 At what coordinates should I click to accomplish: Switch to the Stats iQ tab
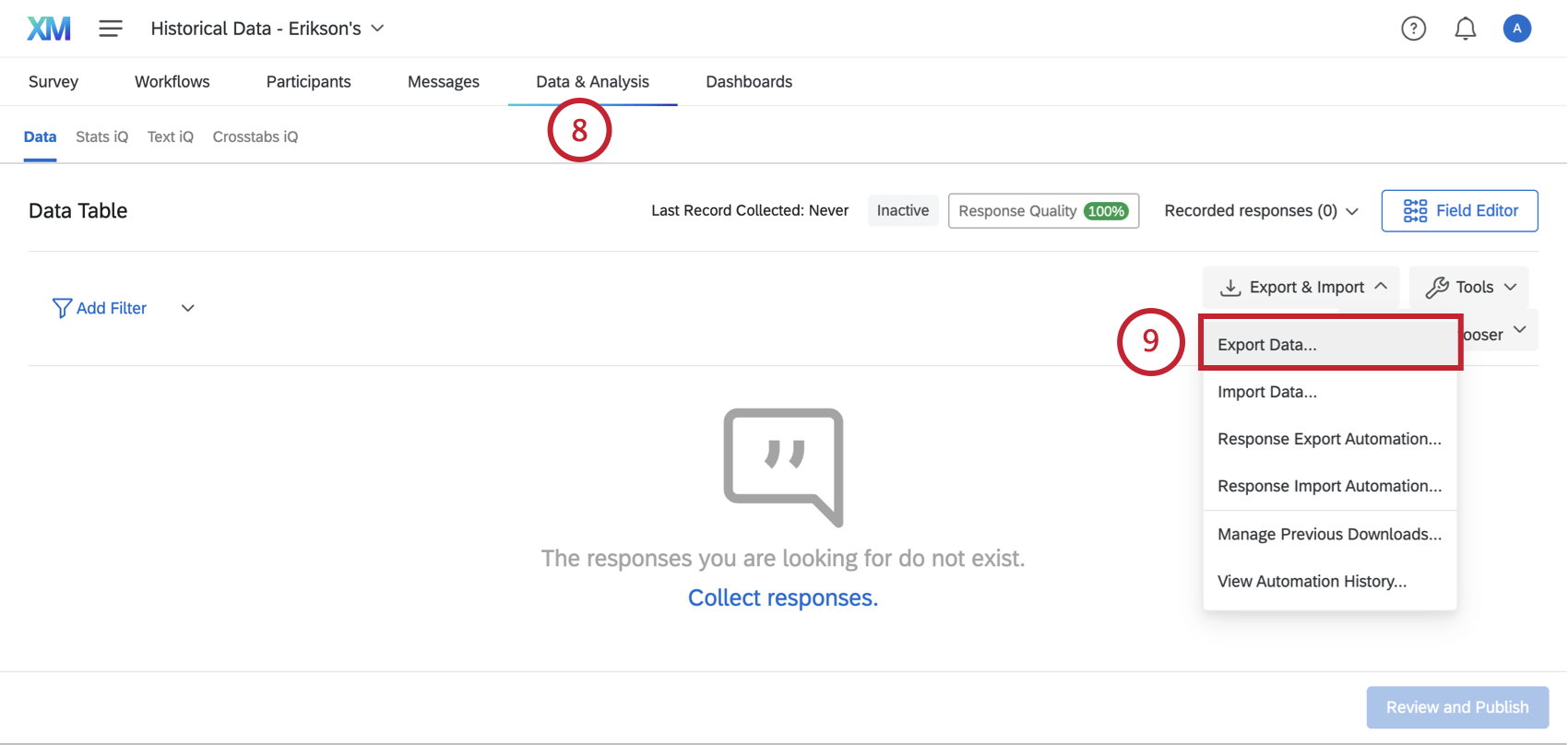pos(101,136)
